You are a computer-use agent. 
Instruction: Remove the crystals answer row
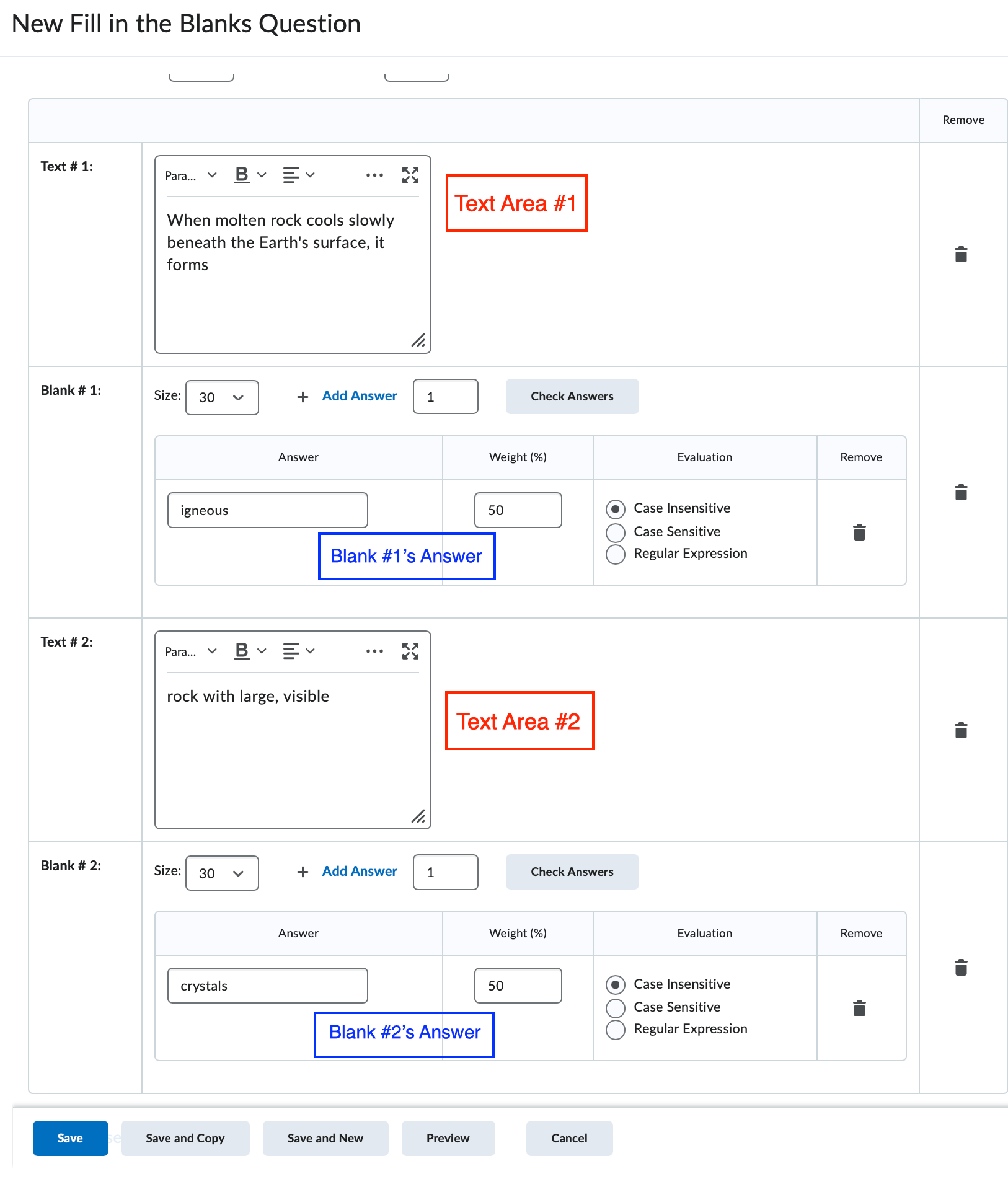[x=859, y=1009]
